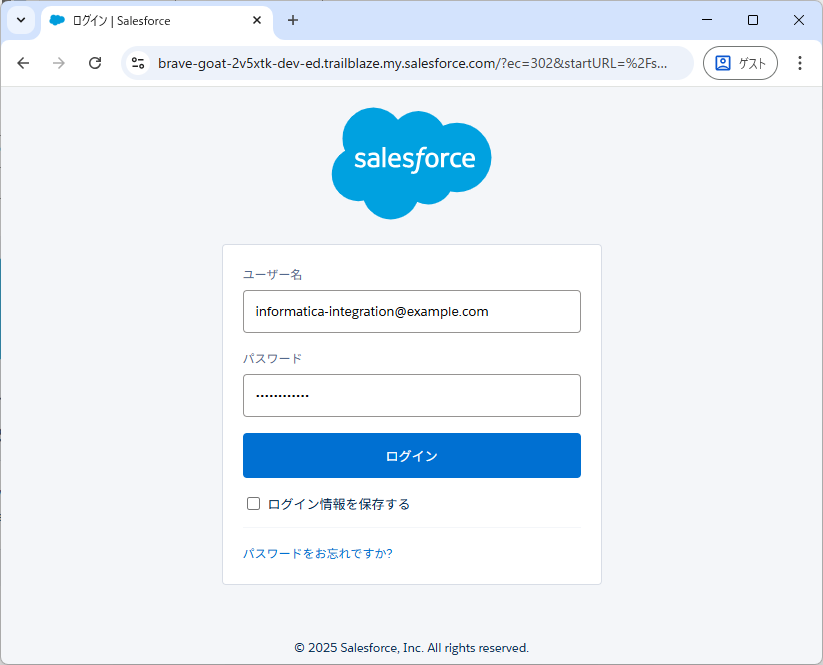Image resolution: width=823 pixels, height=665 pixels.
Task: Click the address bar URL
Action: point(413,64)
